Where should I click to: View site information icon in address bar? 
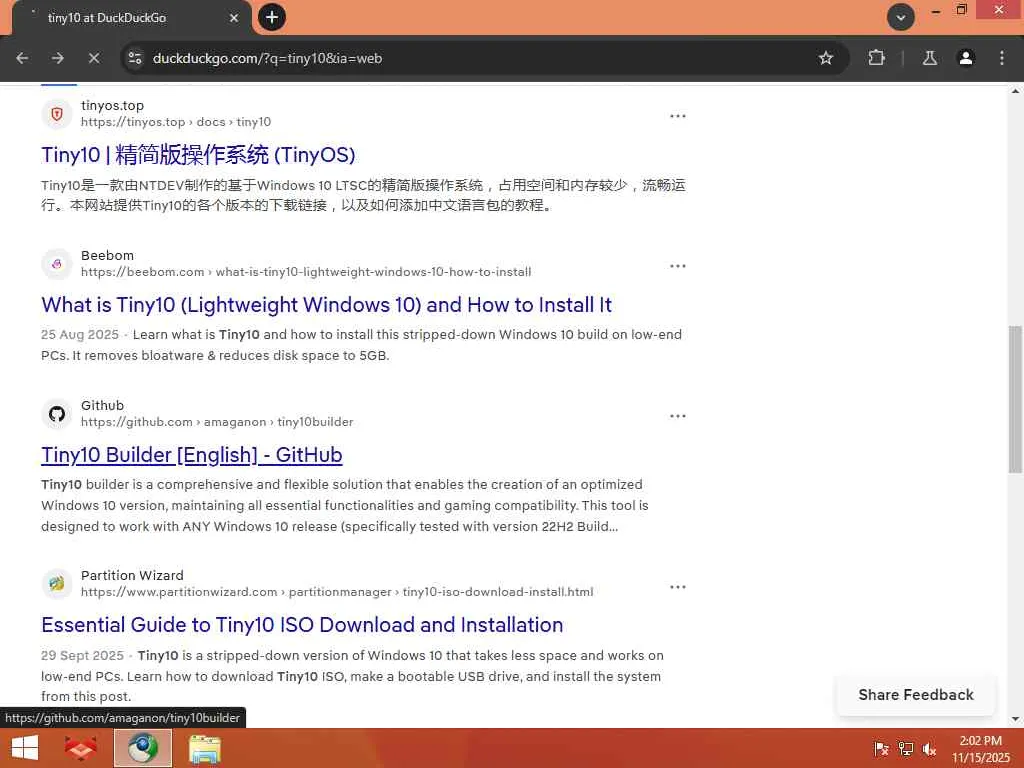[135, 58]
